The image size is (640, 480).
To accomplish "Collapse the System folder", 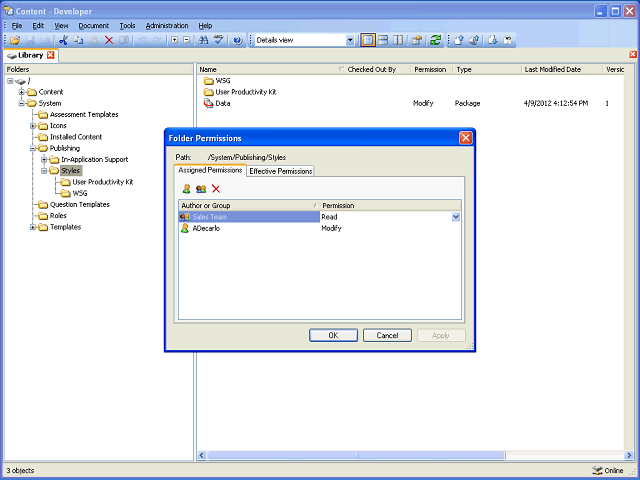I will coord(22,103).
